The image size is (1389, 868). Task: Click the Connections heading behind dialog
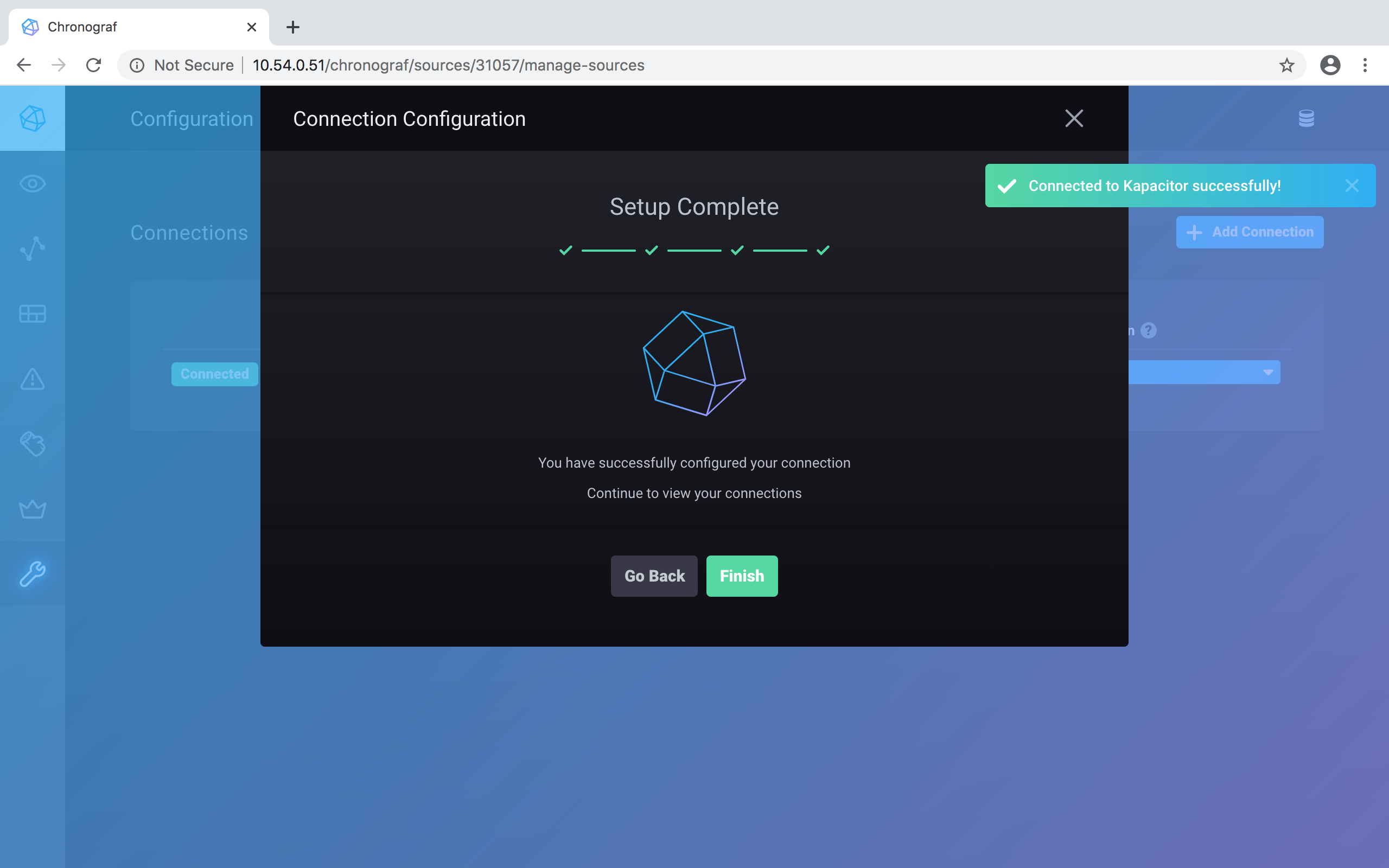click(189, 233)
